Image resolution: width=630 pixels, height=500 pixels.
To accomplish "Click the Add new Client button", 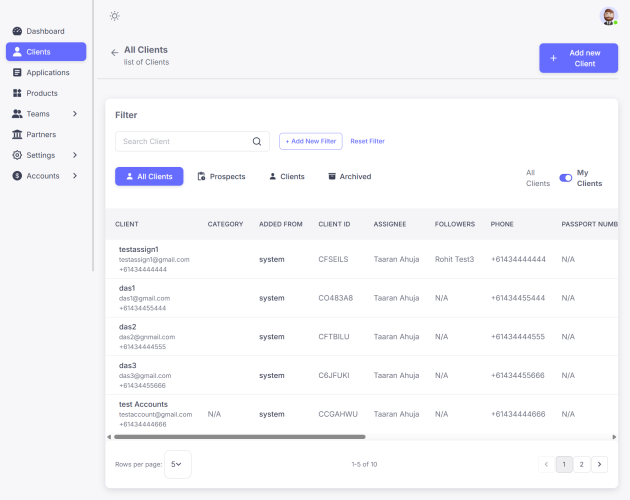I will (x=579, y=58).
